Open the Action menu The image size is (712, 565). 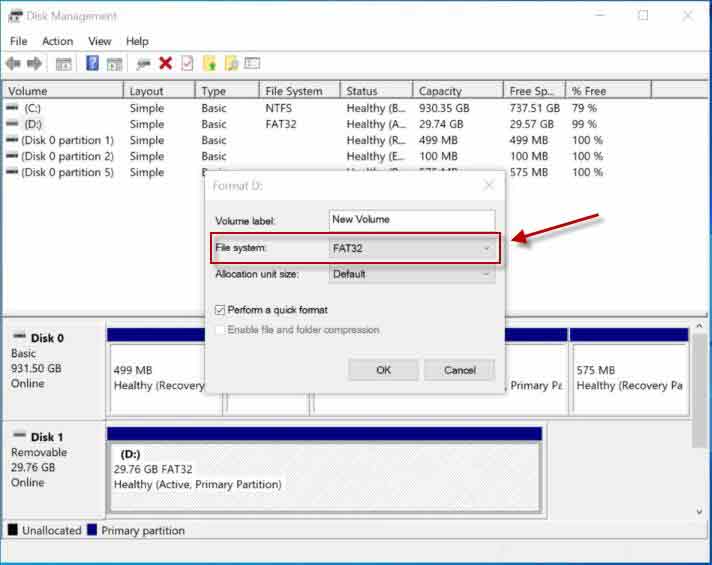(x=58, y=41)
